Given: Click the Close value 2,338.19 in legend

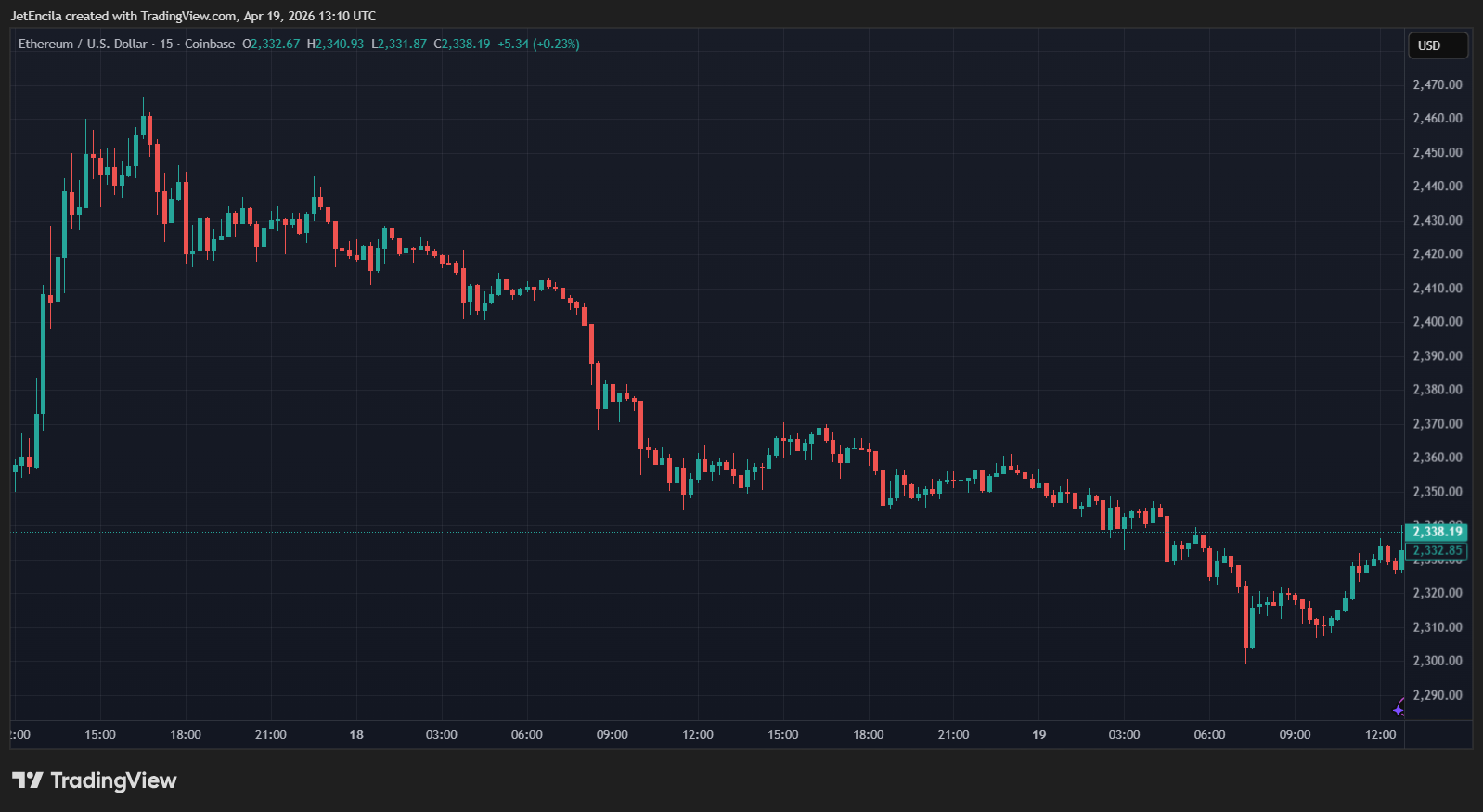Looking at the screenshot, I should click(x=465, y=44).
